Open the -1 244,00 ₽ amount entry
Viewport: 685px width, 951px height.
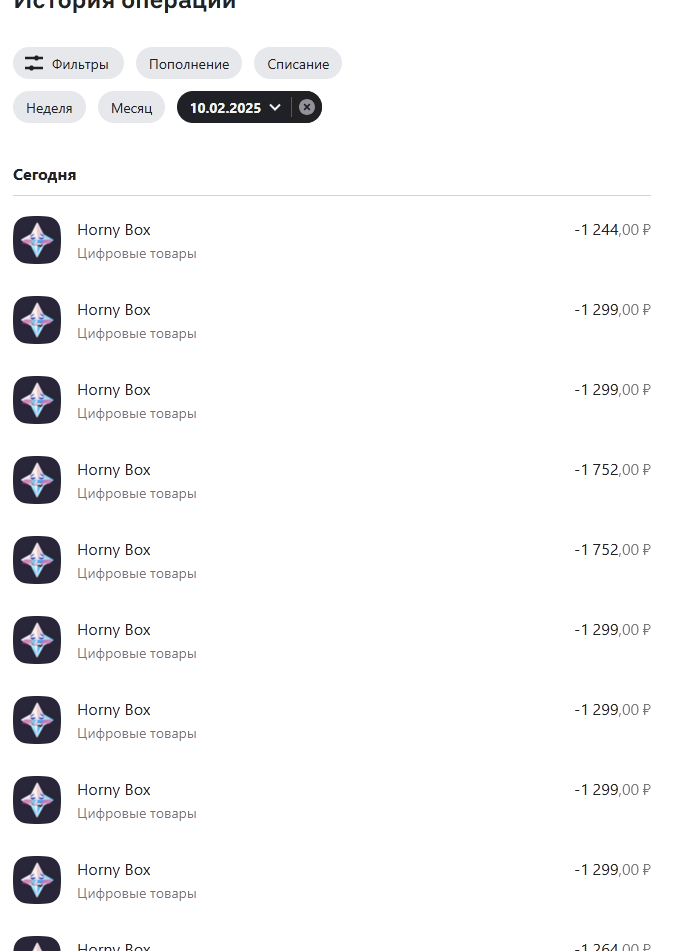click(x=612, y=230)
